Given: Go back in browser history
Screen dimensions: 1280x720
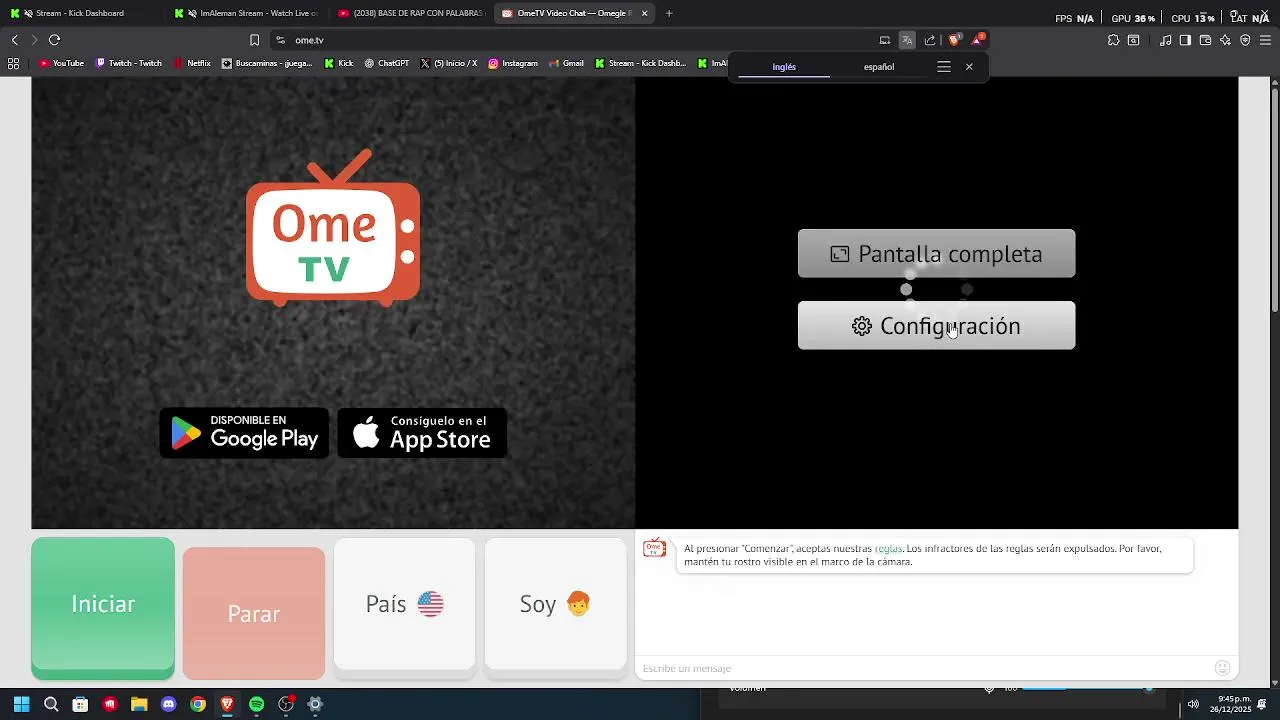Looking at the screenshot, I should (x=14, y=40).
